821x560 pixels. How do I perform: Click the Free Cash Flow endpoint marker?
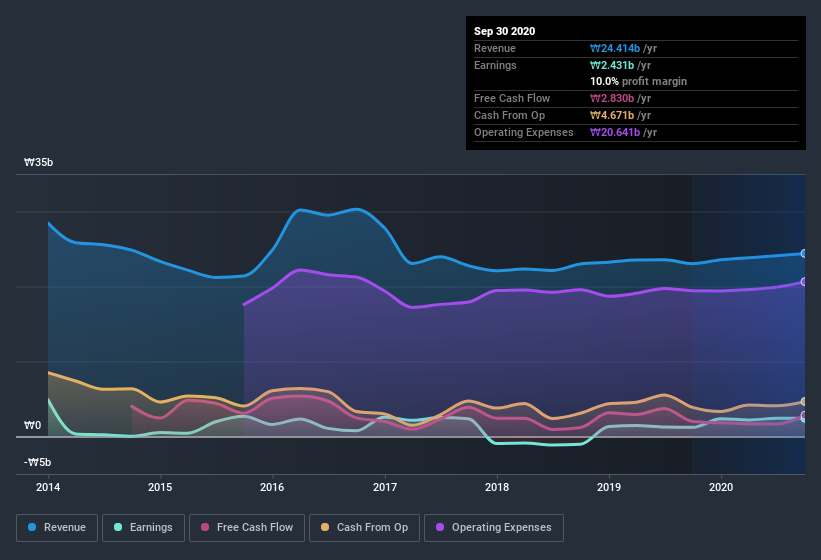click(804, 416)
